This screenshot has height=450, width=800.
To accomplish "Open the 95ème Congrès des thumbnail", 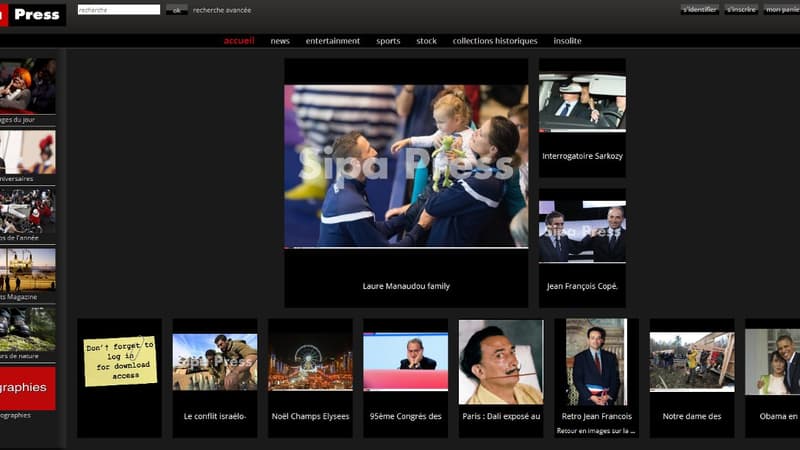I will [406, 361].
